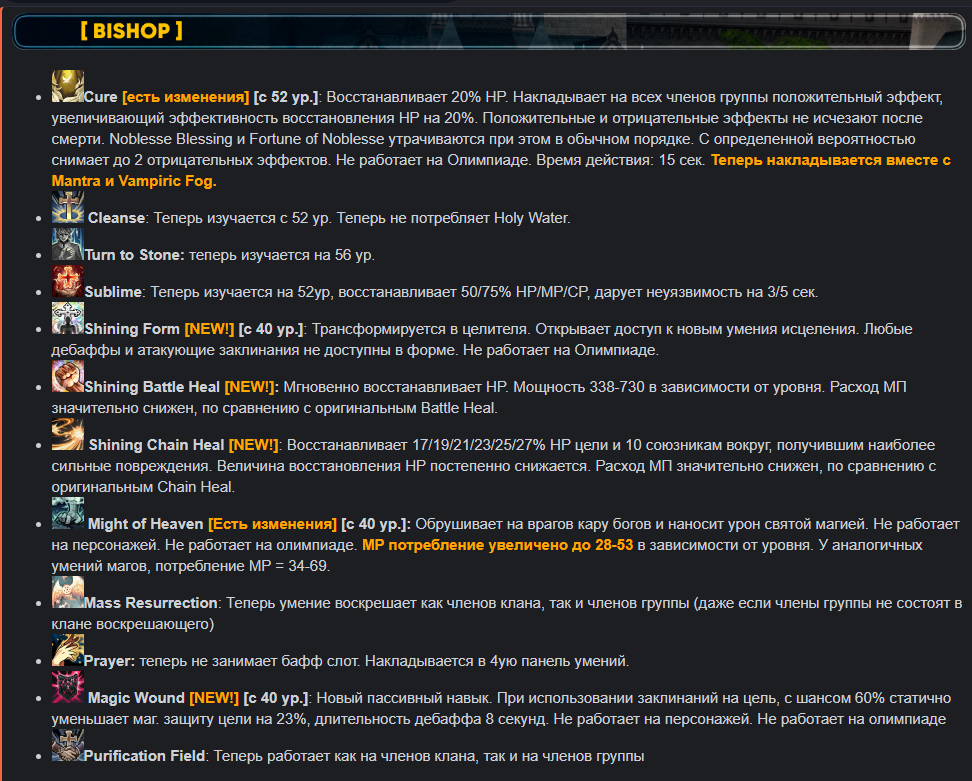The image size is (972, 781).
Task: Click the Purification Field skill icon
Action: (x=67, y=747)
